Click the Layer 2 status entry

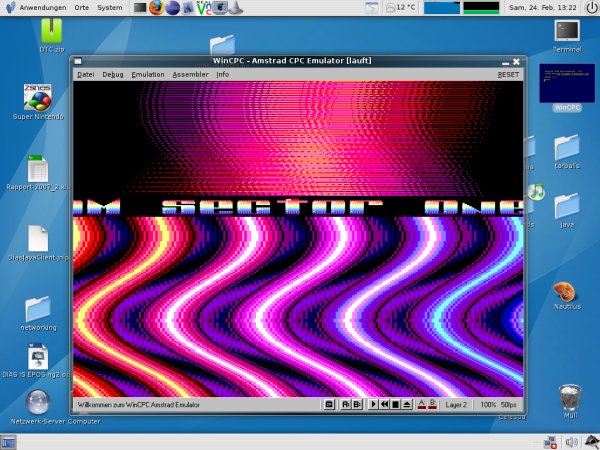tap(456, 405)
